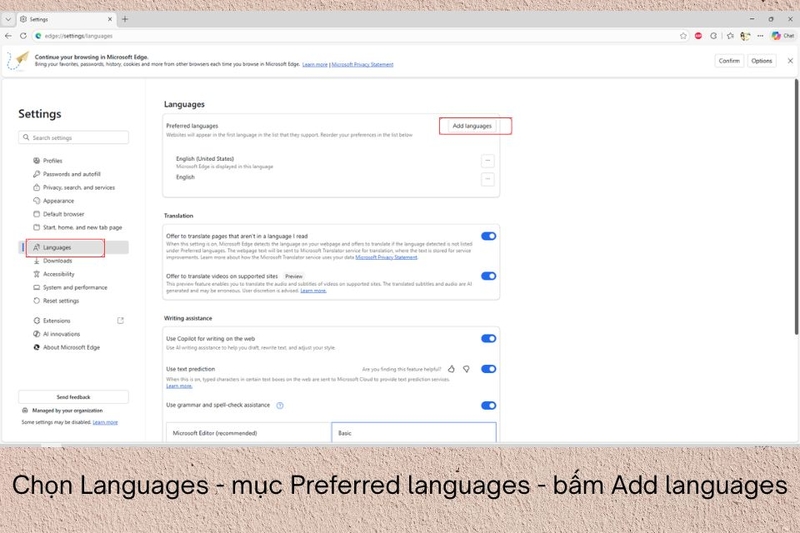The image size is (800, 533).
Task: Open Settings and more ellipsis menu
Action: (x=760, y=36)
